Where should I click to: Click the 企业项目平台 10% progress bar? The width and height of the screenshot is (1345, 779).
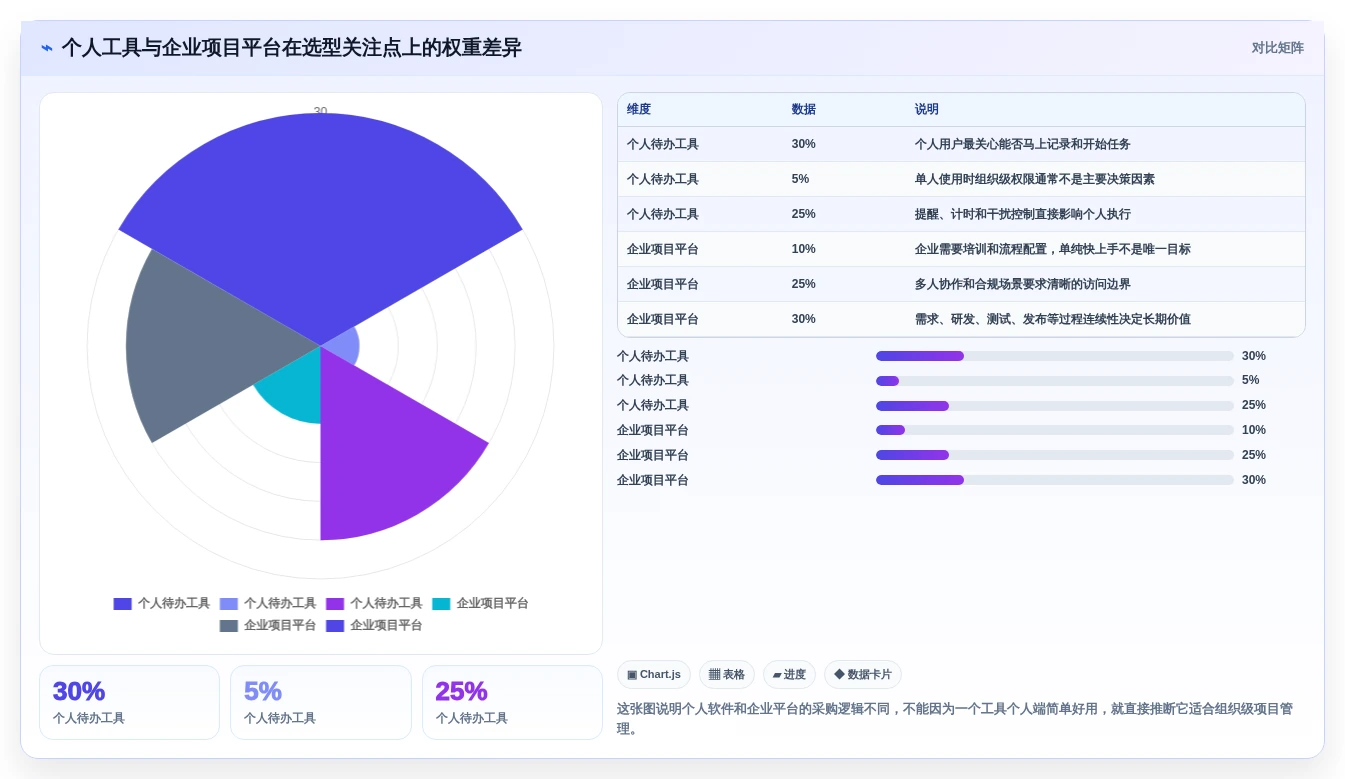click(x=1054, y=430)
